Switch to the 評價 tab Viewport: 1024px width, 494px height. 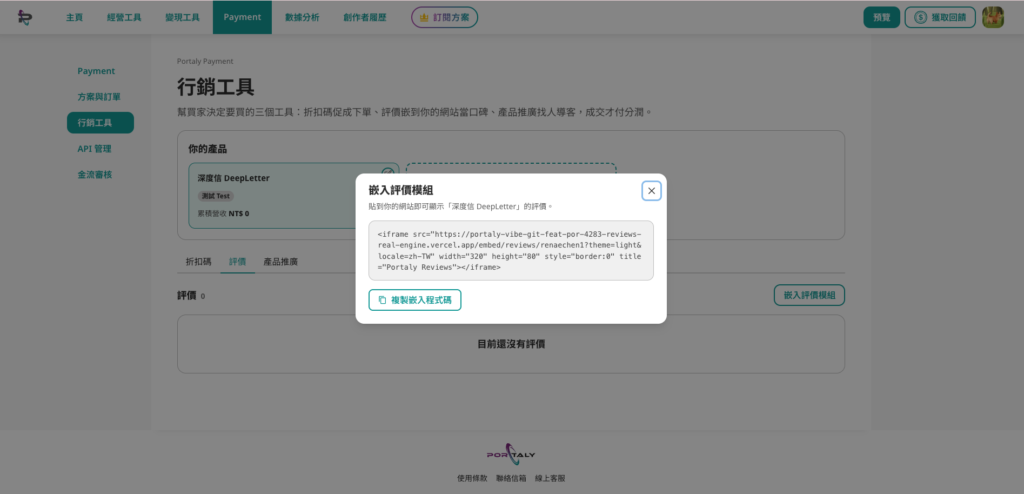pos(238,261)
